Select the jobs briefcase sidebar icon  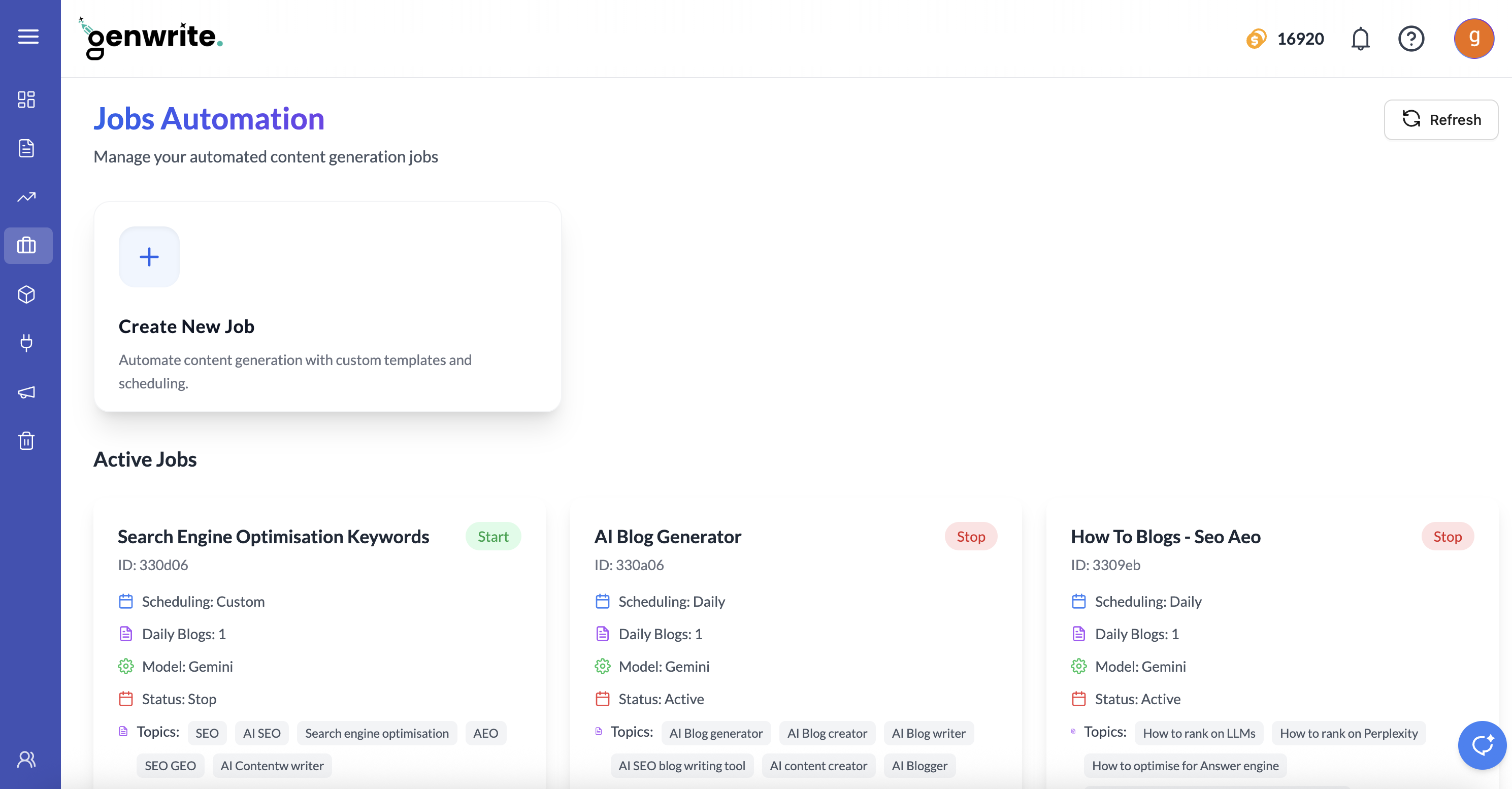(x=27, y=245)
